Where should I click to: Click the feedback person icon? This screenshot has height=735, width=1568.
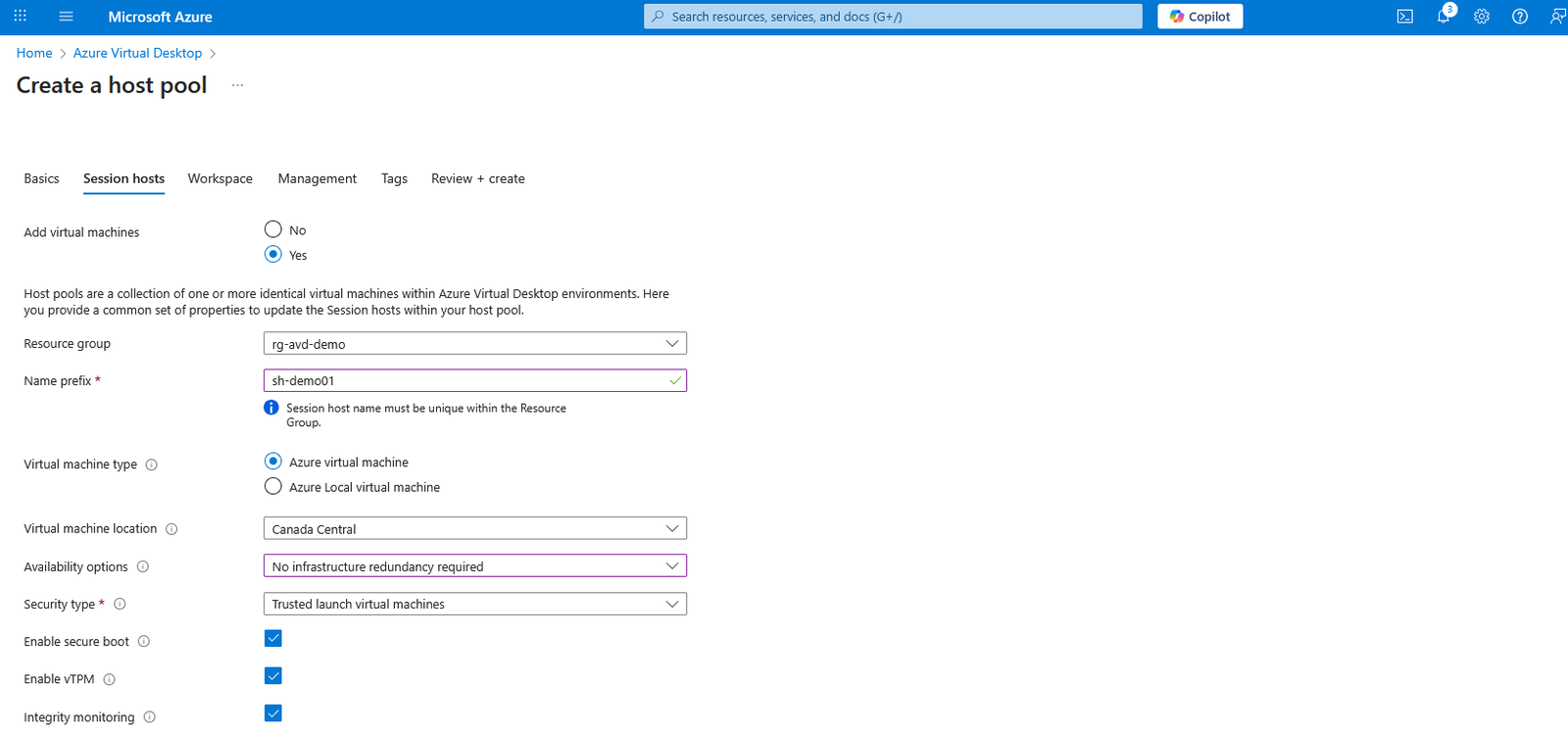point(1556,17)
